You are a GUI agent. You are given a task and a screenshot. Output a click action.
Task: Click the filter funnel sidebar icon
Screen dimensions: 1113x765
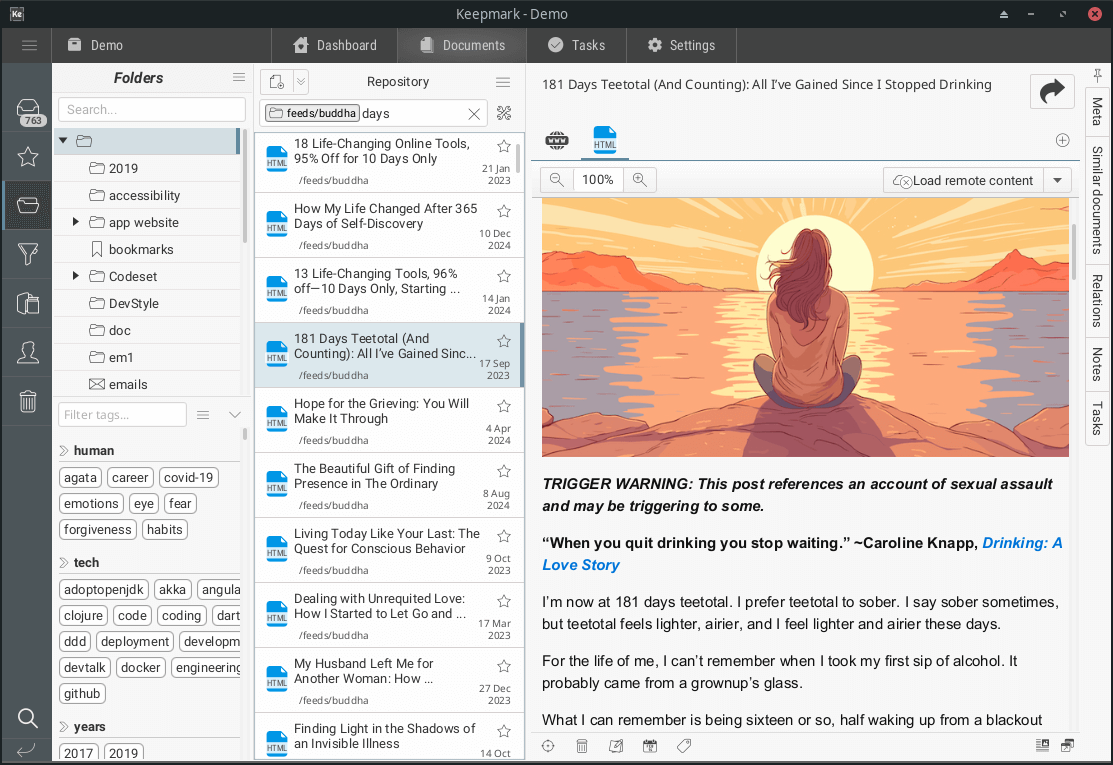click(x=28, y=255)
